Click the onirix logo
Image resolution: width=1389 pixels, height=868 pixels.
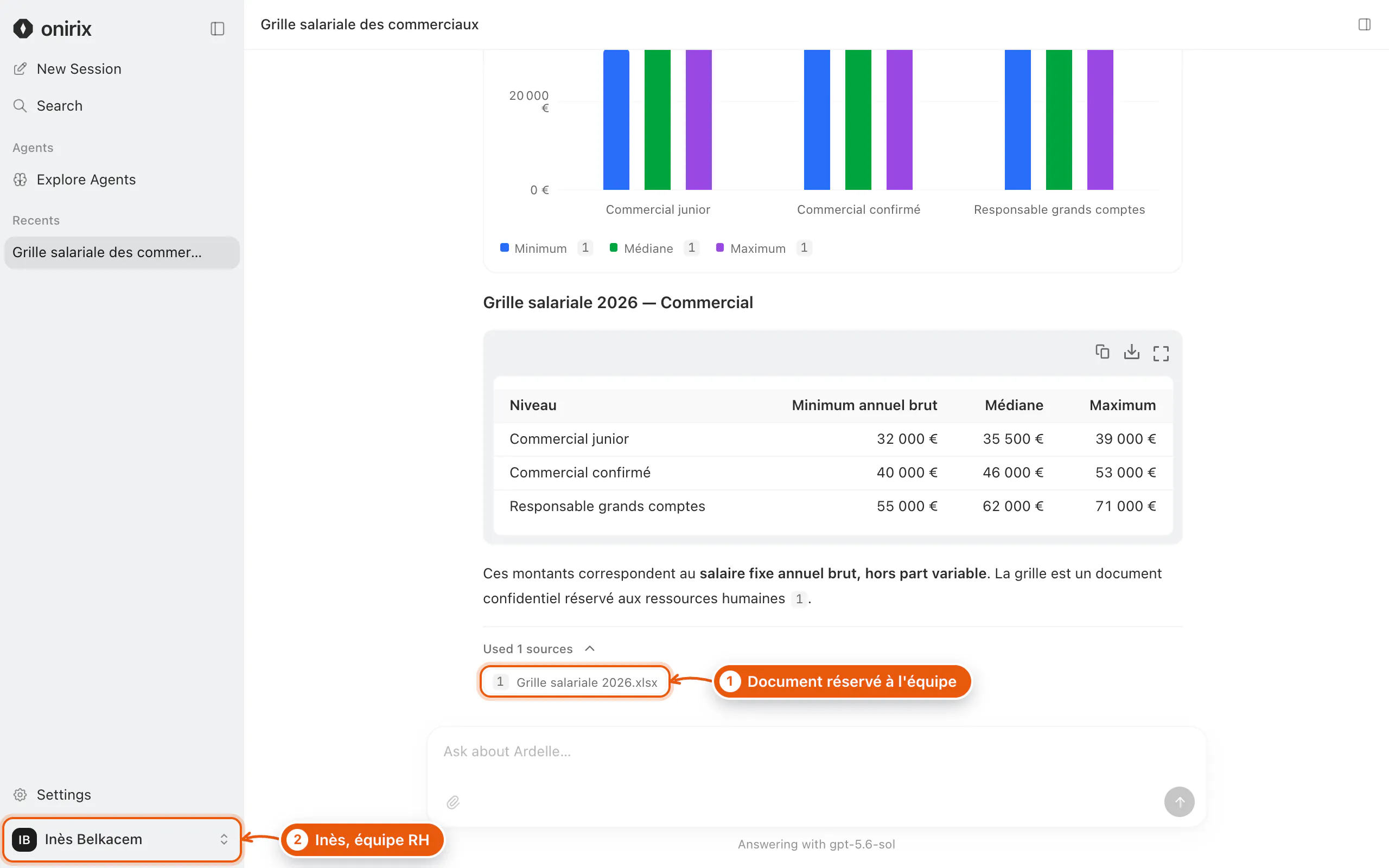click(52, 29)
